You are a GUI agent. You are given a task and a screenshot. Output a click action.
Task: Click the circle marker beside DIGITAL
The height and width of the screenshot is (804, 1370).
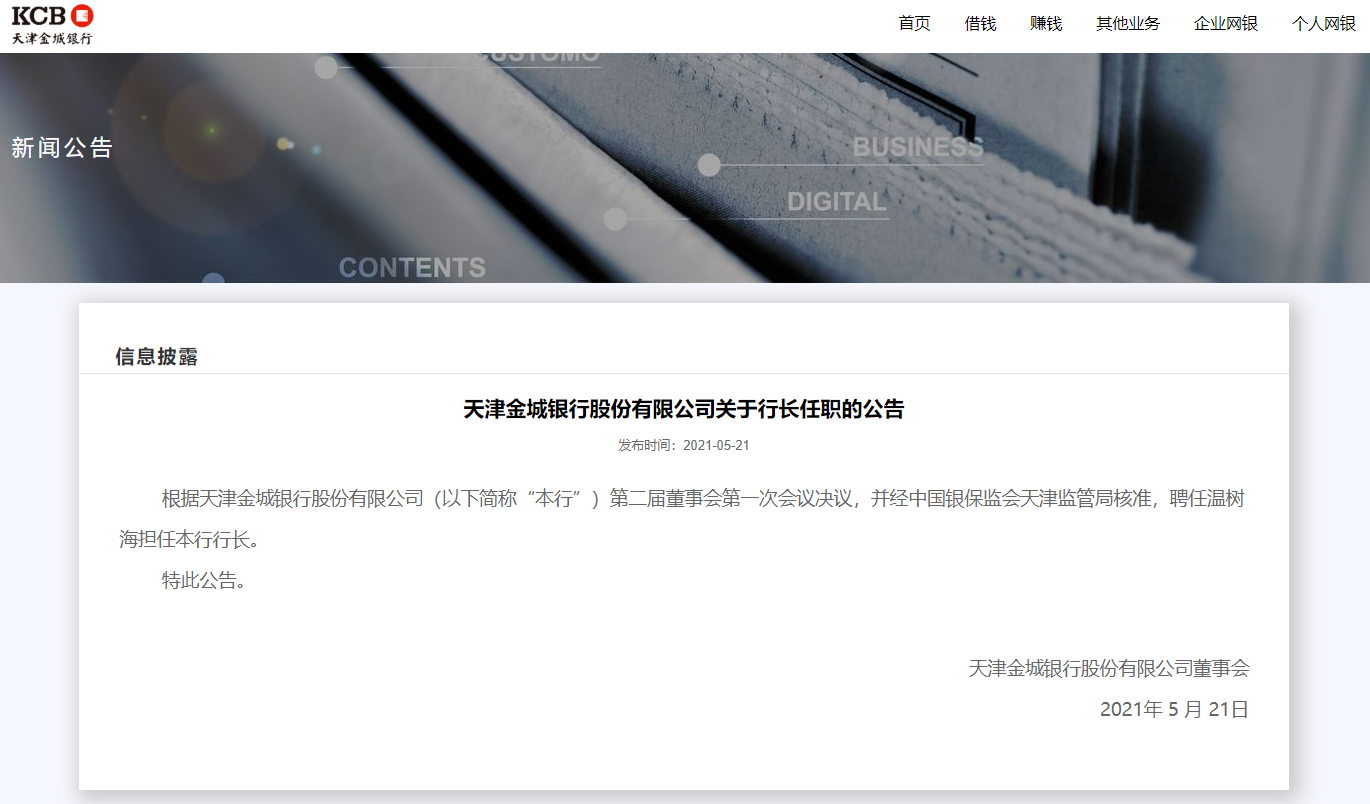615,219
